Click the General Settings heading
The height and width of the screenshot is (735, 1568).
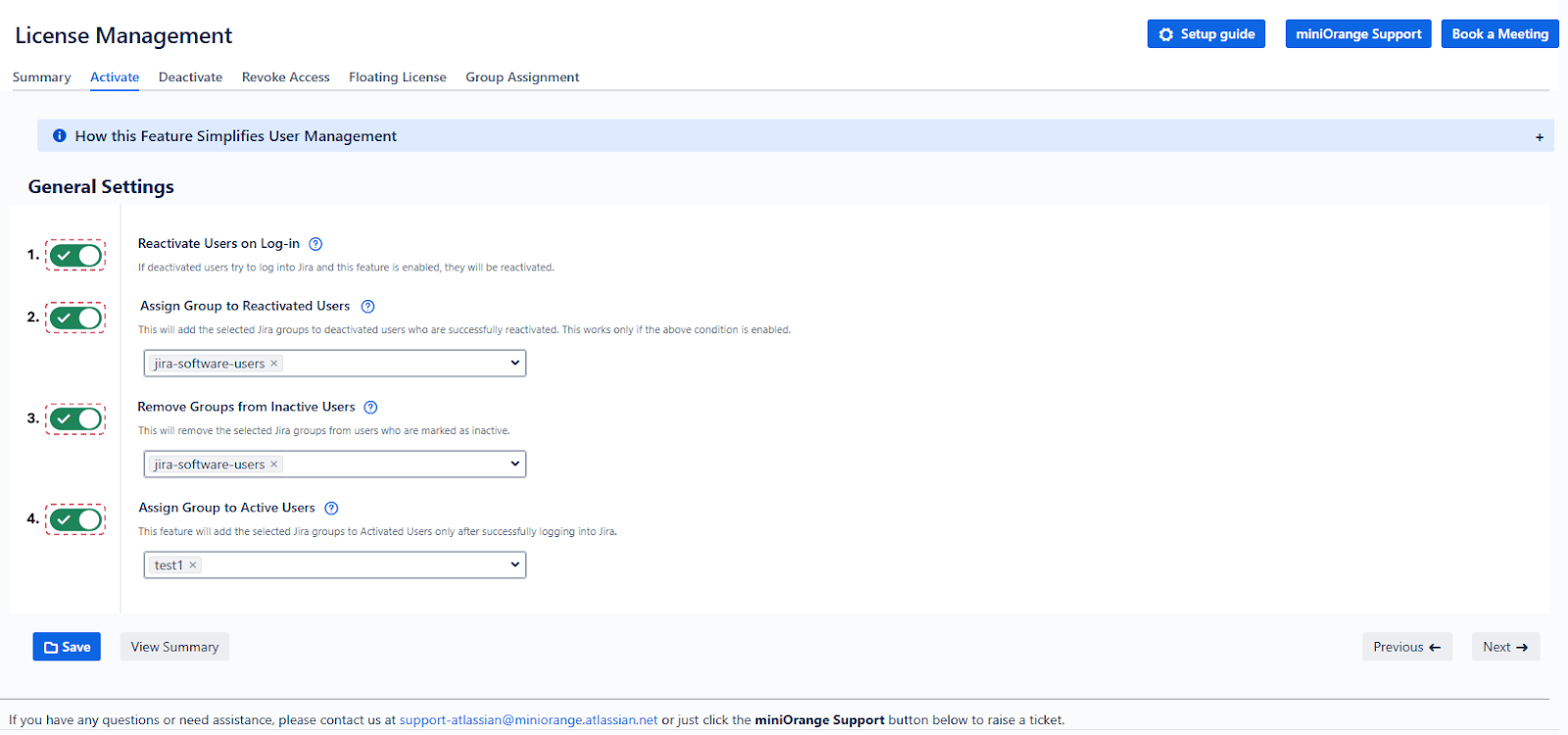point(101,187)
